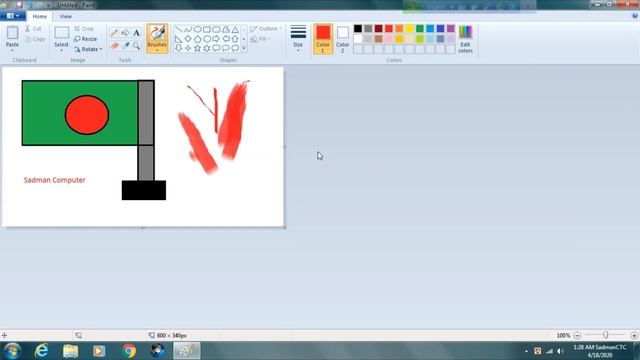Open the shape Outline dropdown
640x360 pixels.
[x=266, y=29]
